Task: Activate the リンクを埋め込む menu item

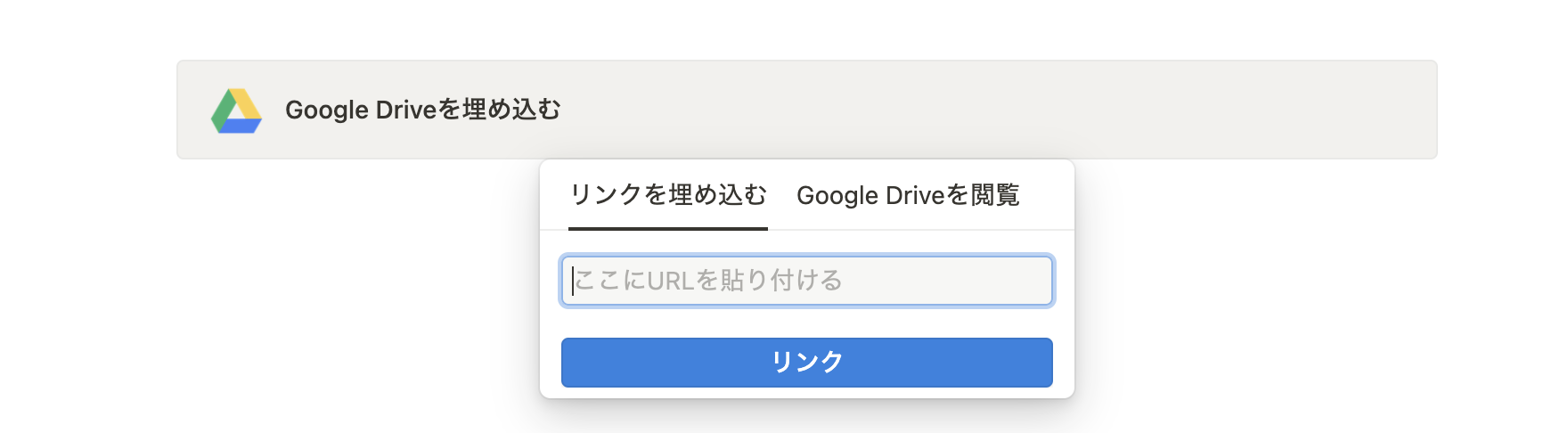Action: (668, 195)
